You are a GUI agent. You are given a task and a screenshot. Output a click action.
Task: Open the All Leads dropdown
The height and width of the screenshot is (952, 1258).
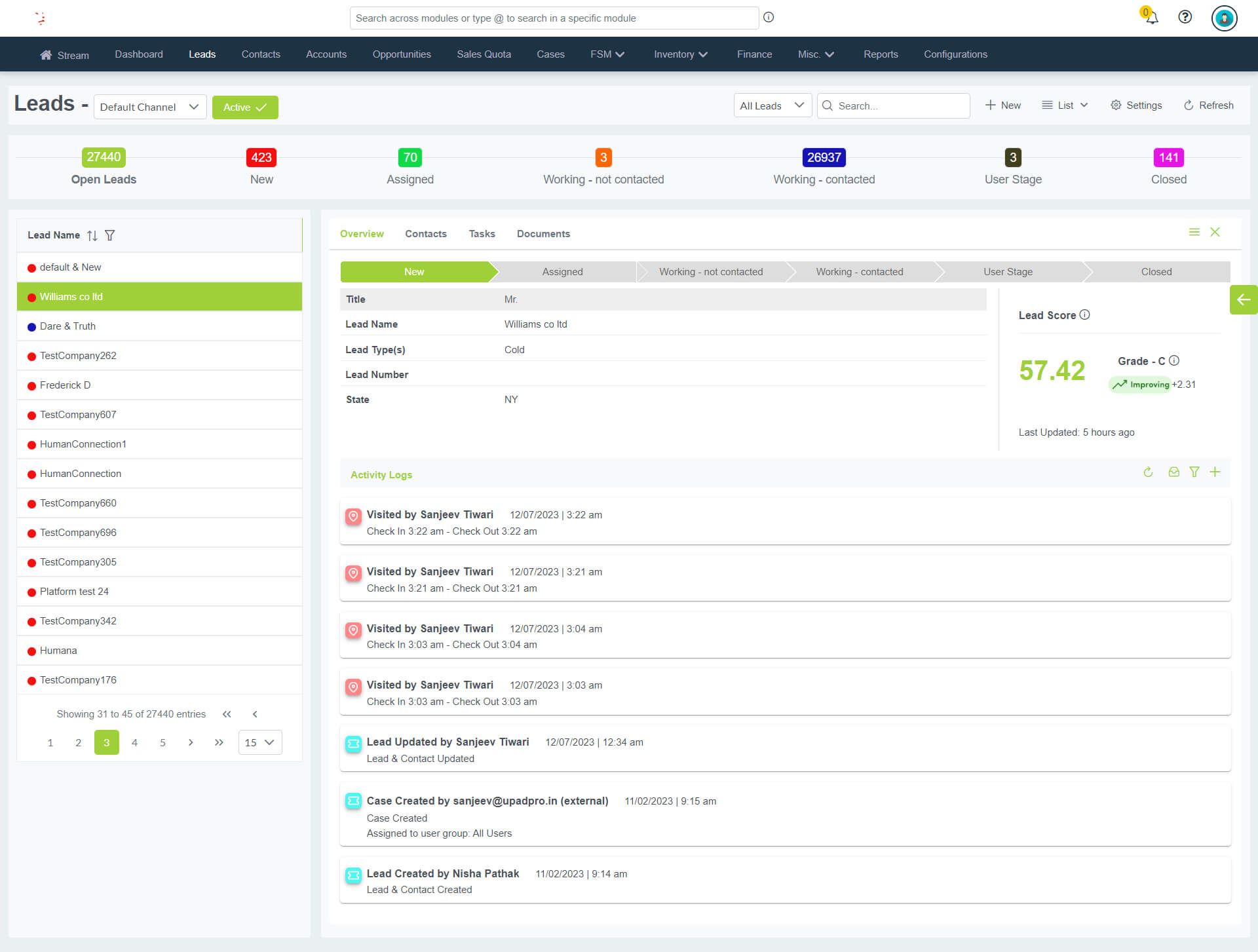coord(772,105)
